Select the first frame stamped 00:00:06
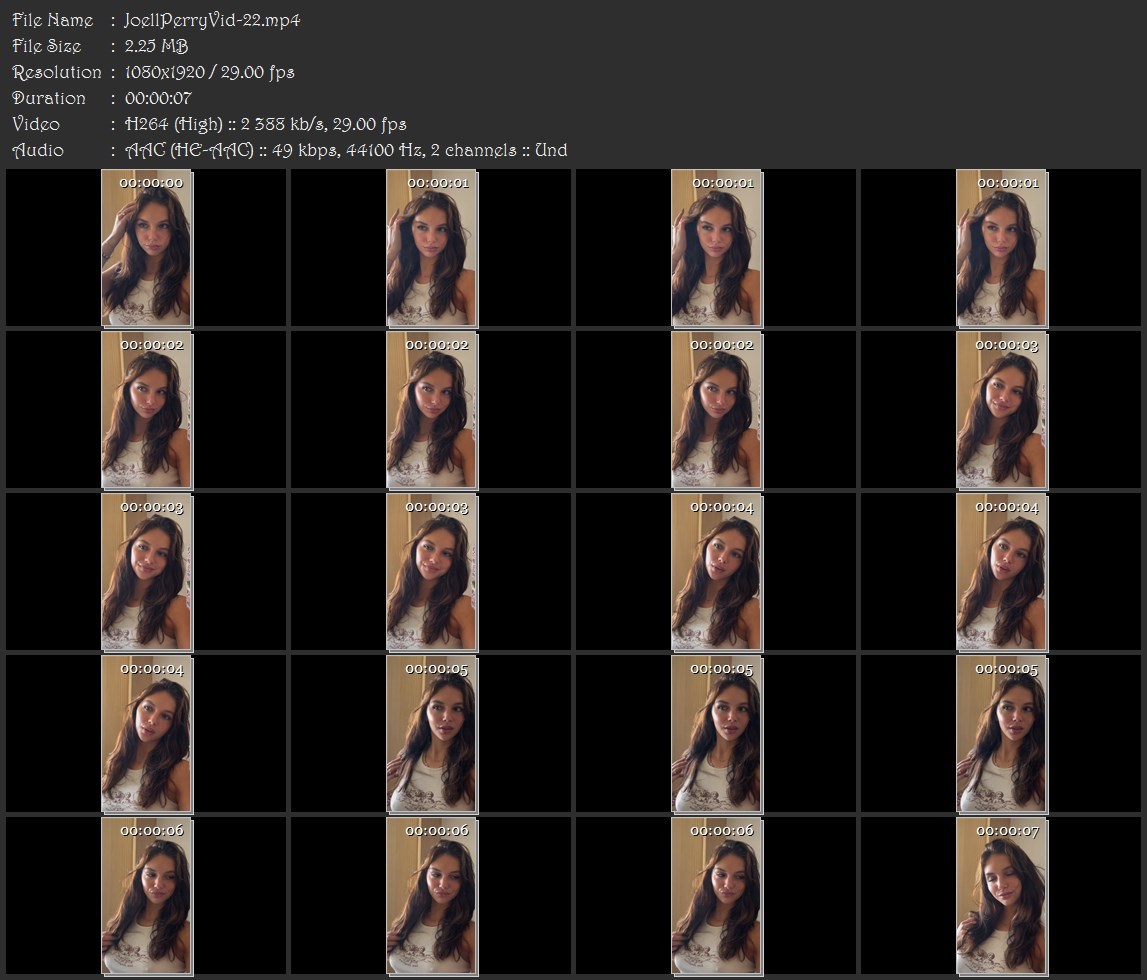The width and height of the screenshot is (1147, 980). pyautogui.click(x=147, y=897)
